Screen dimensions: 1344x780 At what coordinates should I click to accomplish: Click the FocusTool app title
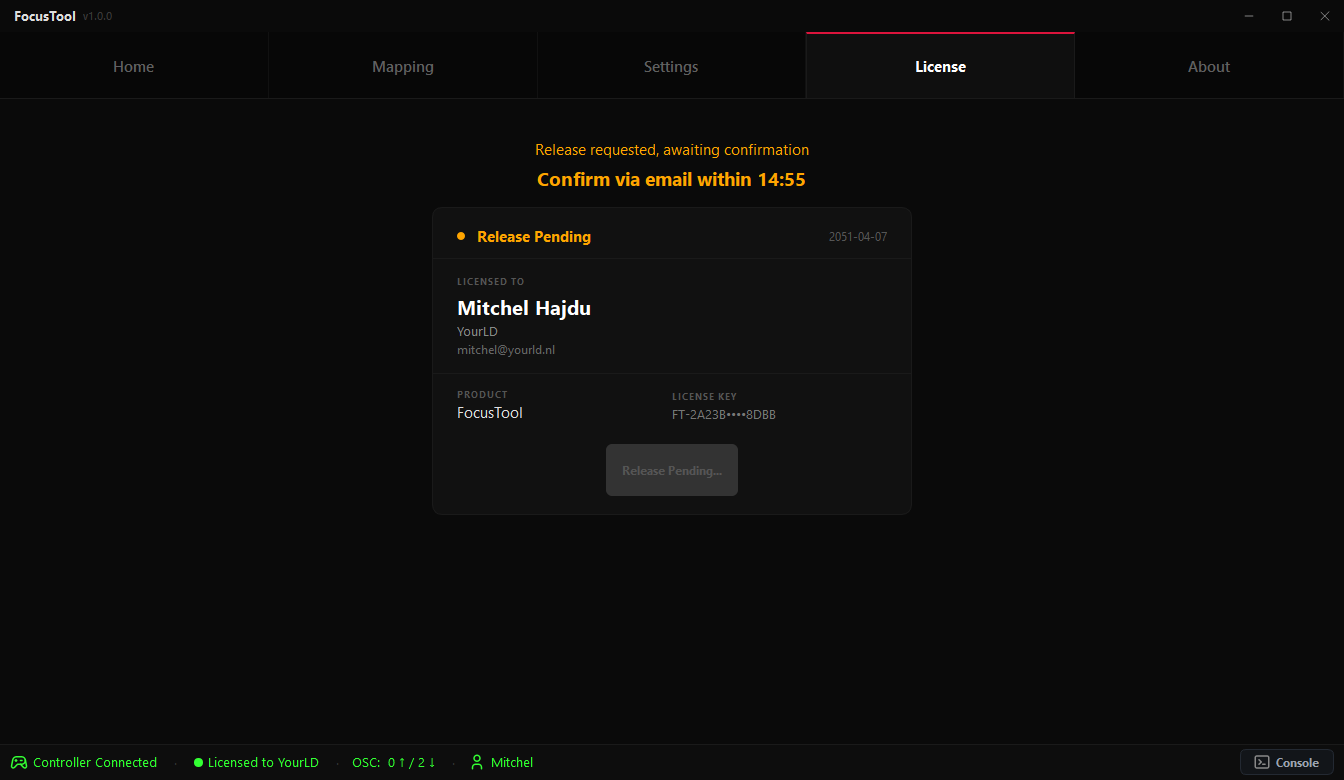tap(45, 16)
